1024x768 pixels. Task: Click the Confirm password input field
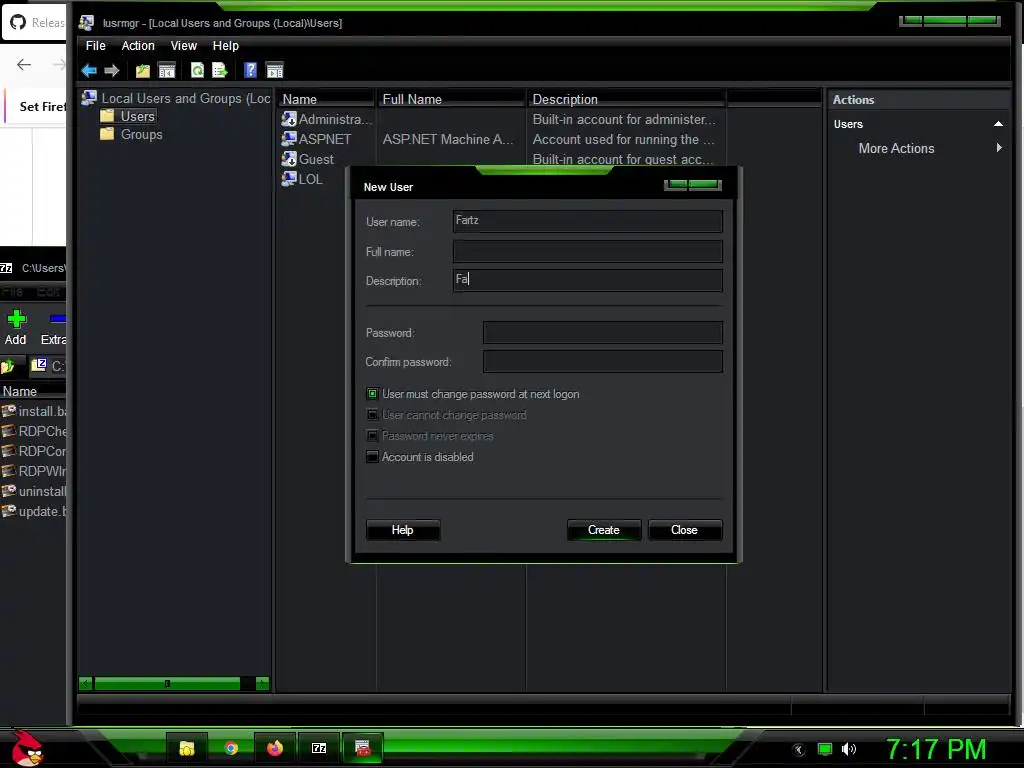click(603, 361)
